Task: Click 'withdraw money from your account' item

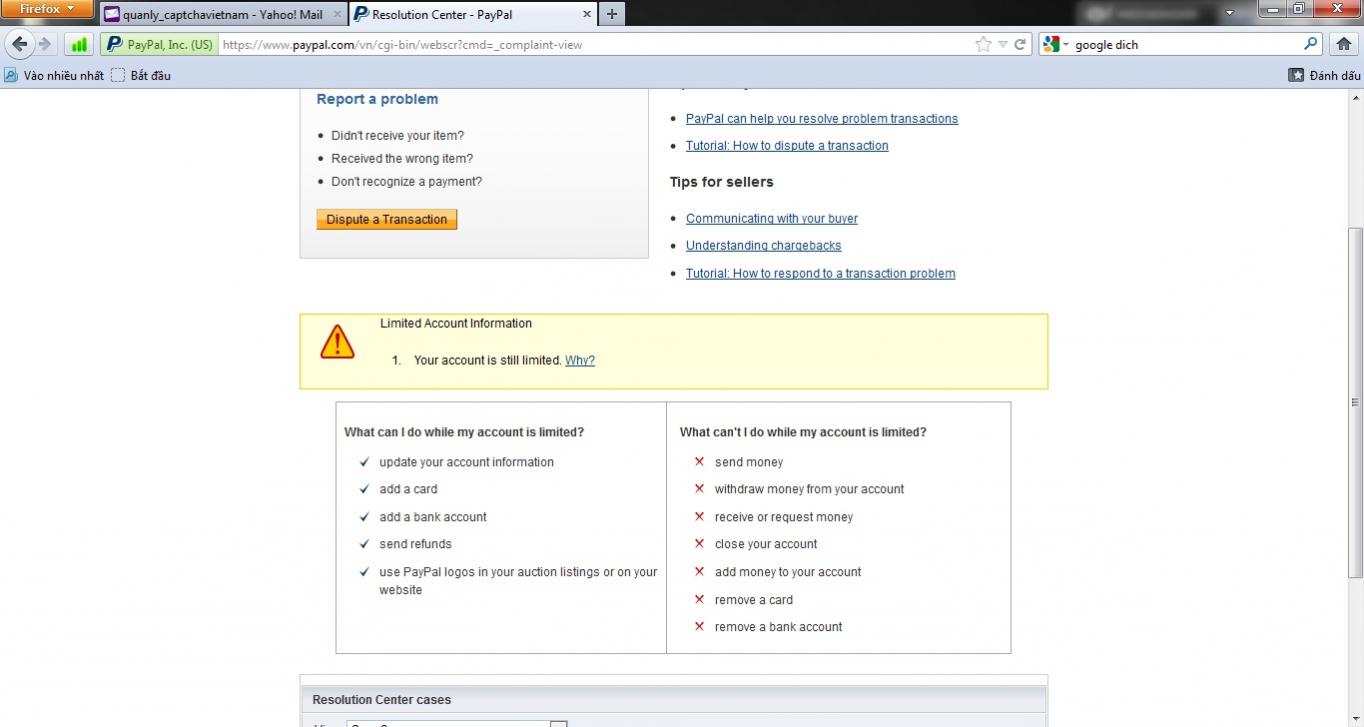Action: coord(809,490)
